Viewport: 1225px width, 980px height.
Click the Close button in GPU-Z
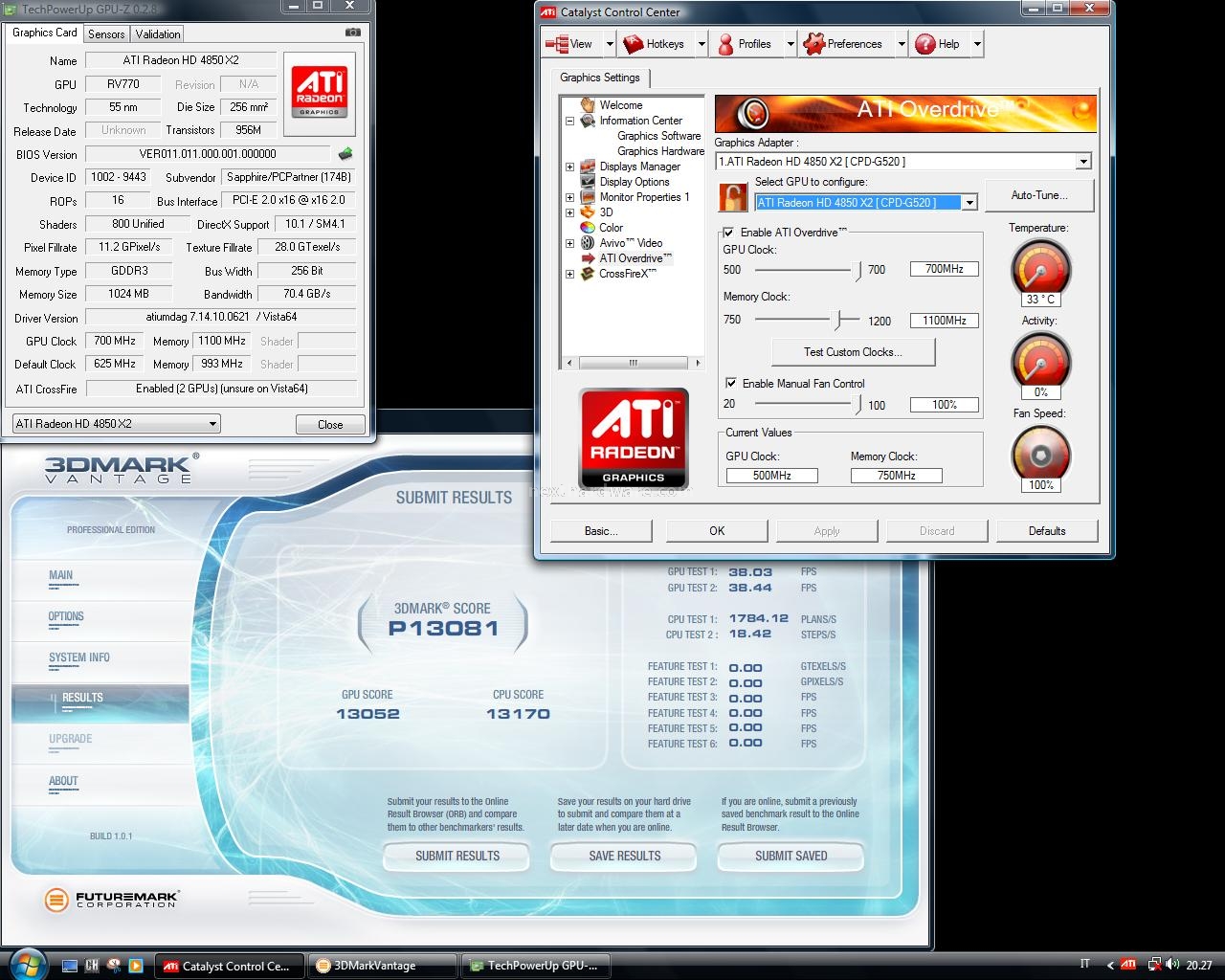point(330,424)
